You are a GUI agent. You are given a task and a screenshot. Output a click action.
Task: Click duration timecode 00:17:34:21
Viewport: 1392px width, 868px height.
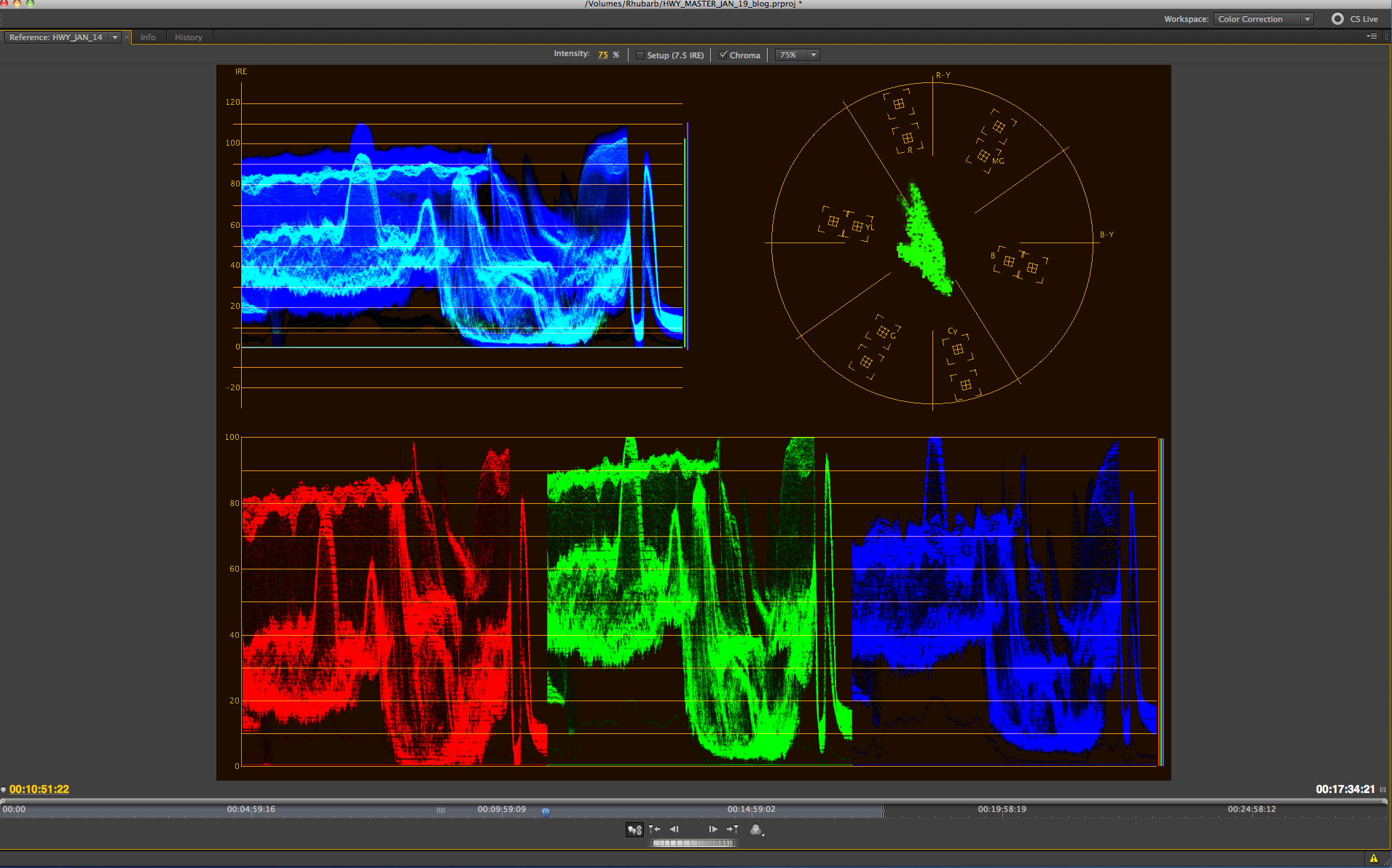point(1345,789)
